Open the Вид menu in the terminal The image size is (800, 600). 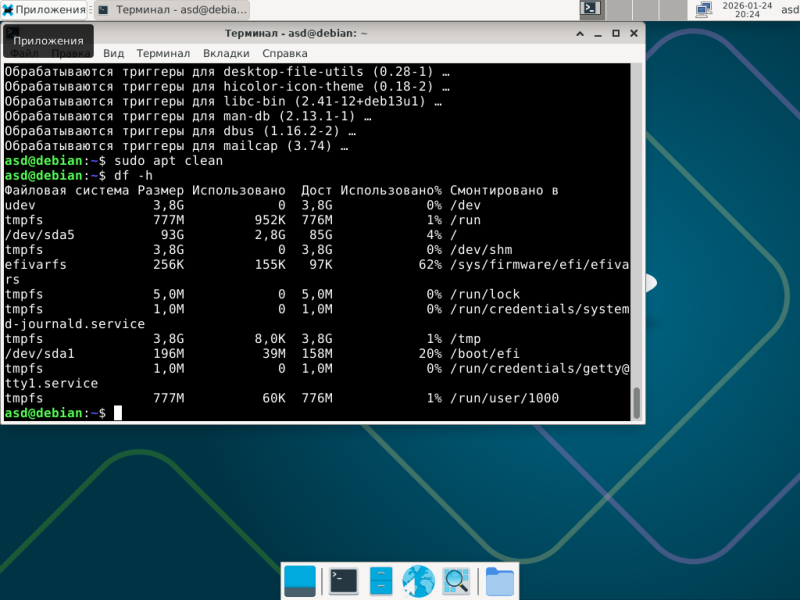point(113,53)
